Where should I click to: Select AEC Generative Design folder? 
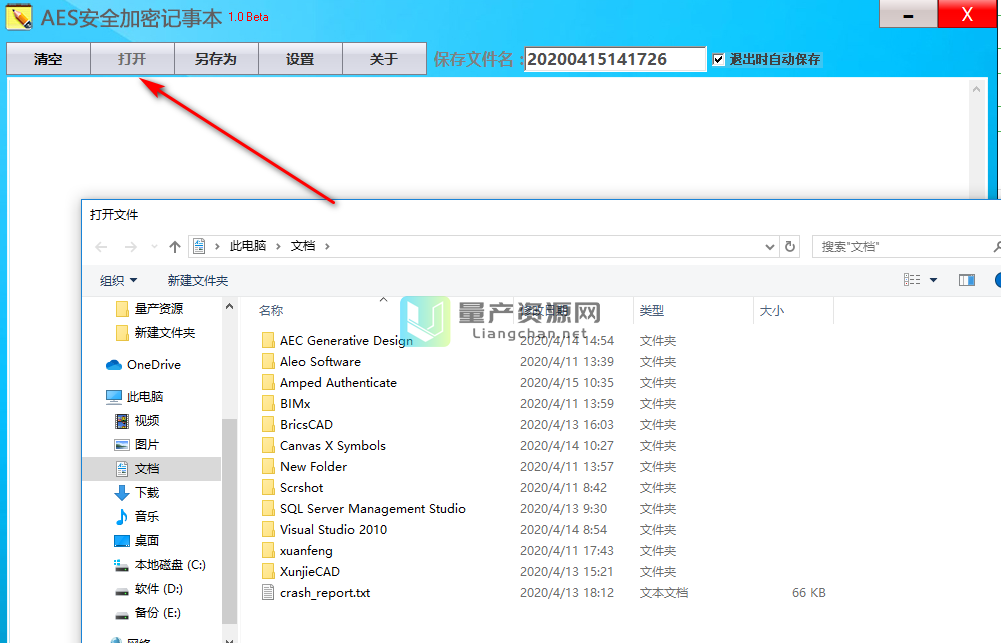coord(346,340)
